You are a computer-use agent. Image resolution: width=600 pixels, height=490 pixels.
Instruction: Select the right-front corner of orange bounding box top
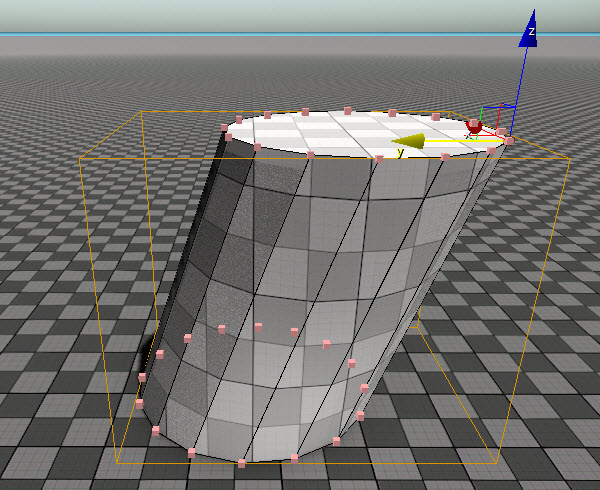570,158
